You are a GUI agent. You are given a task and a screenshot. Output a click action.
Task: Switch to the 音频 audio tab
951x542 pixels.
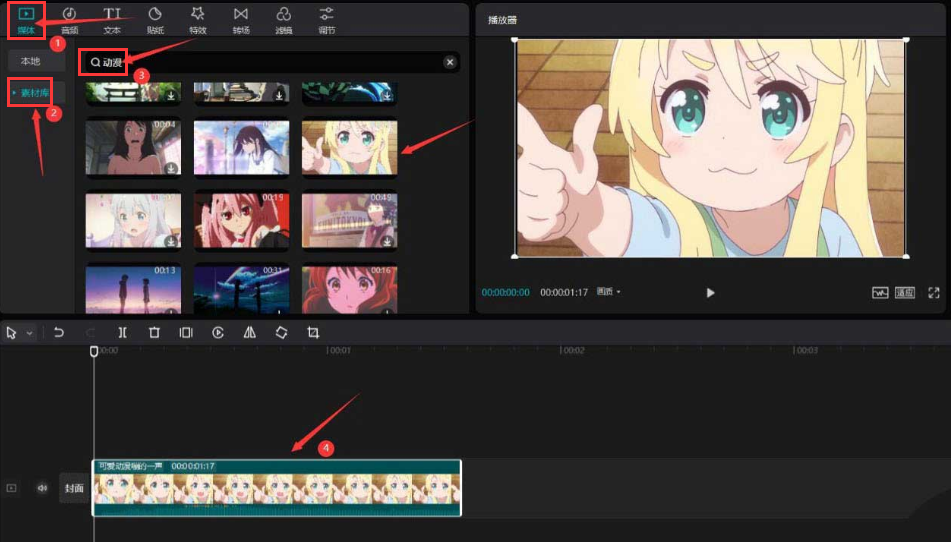point(69,20)
